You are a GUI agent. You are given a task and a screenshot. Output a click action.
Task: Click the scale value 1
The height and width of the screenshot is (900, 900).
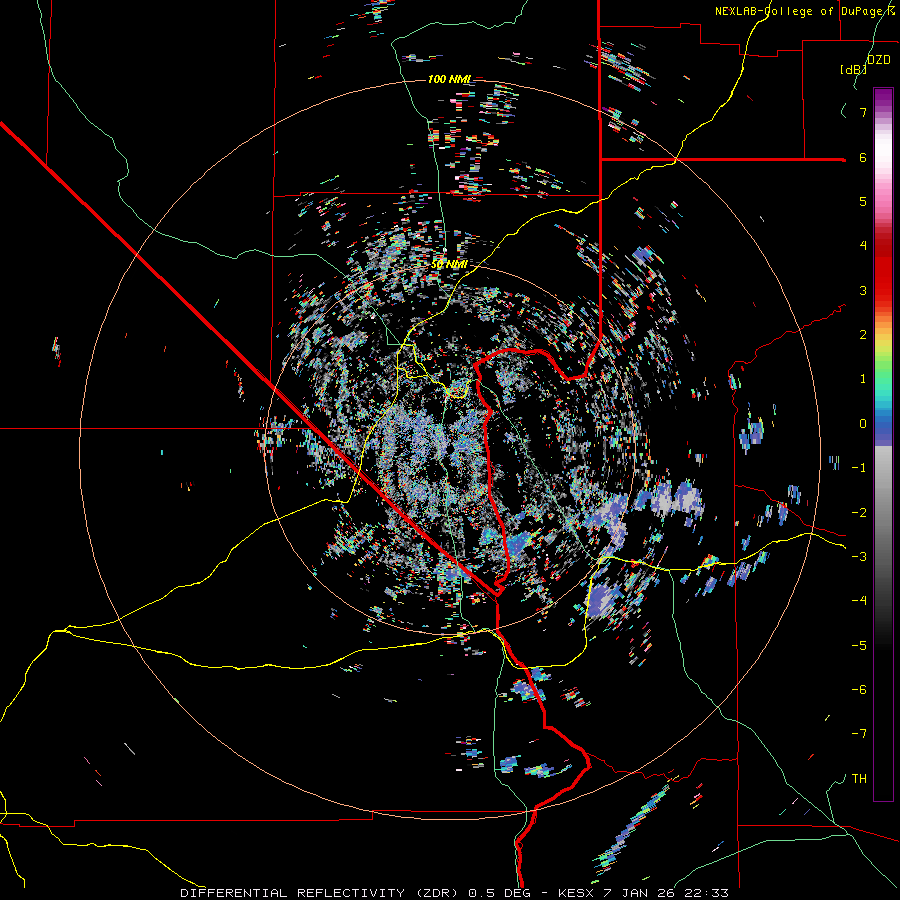tap(863, 379)
